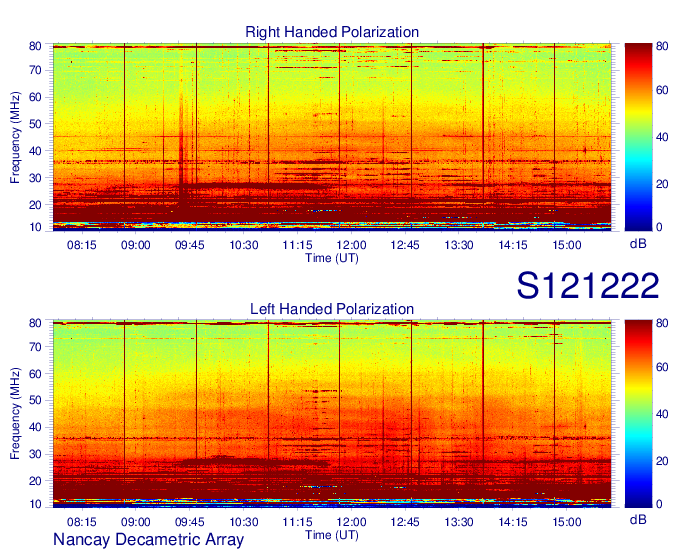Click "14:15" time tick on left-handed plot
The height and width of the screenshot is (552, 680).
[x=513, y=522]
